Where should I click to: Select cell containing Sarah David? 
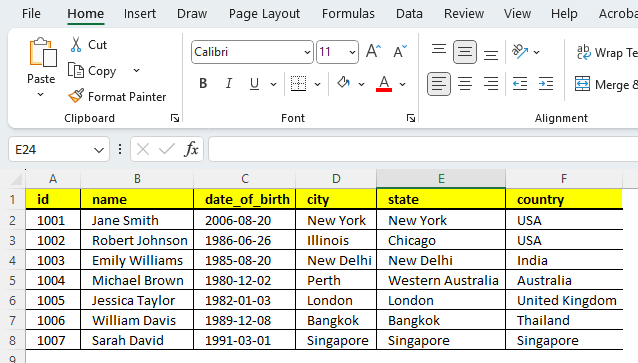click(137, 340)
